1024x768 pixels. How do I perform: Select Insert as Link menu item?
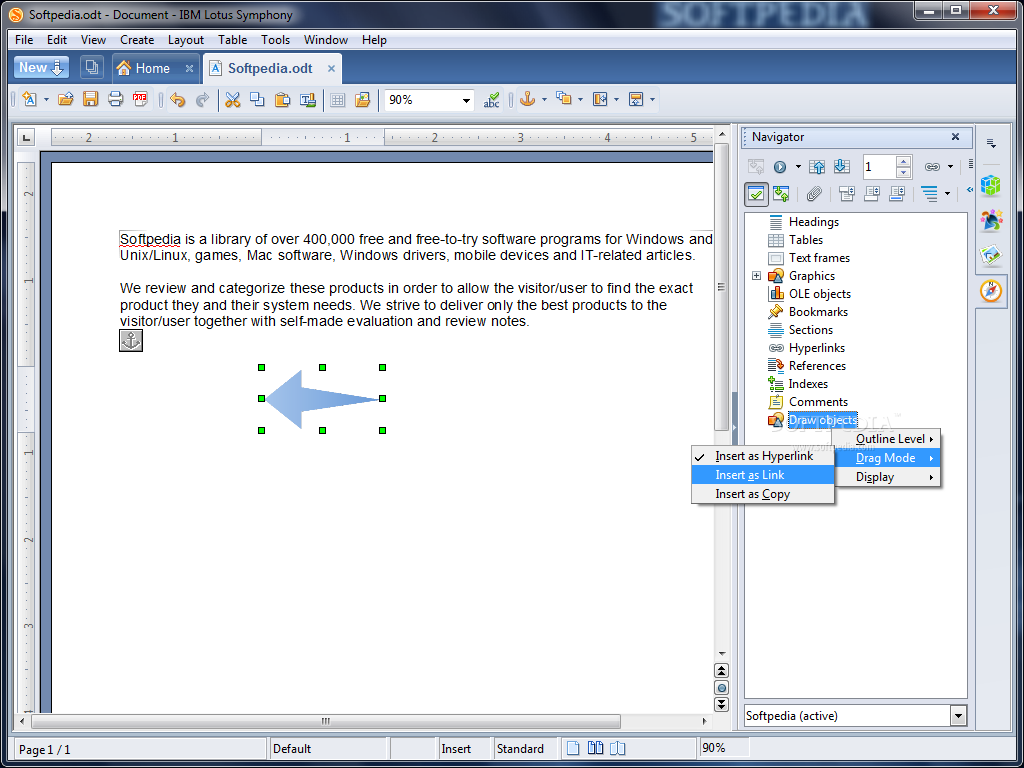click(763, 475)
